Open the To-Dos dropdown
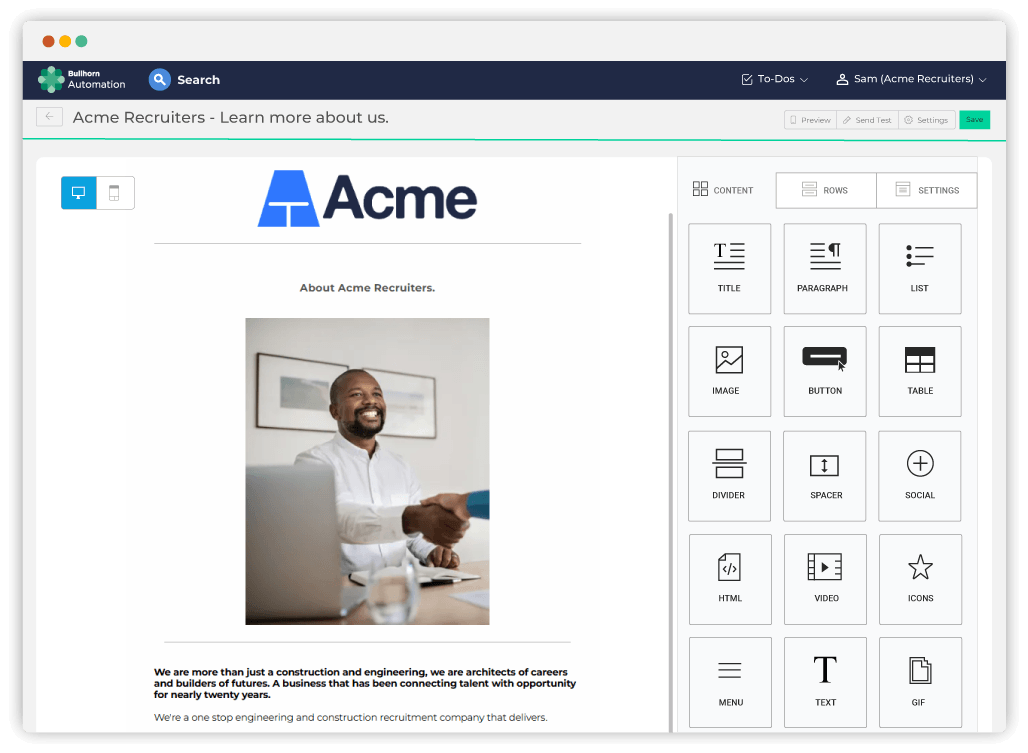 pyautogui.click(x=774, y=79)
